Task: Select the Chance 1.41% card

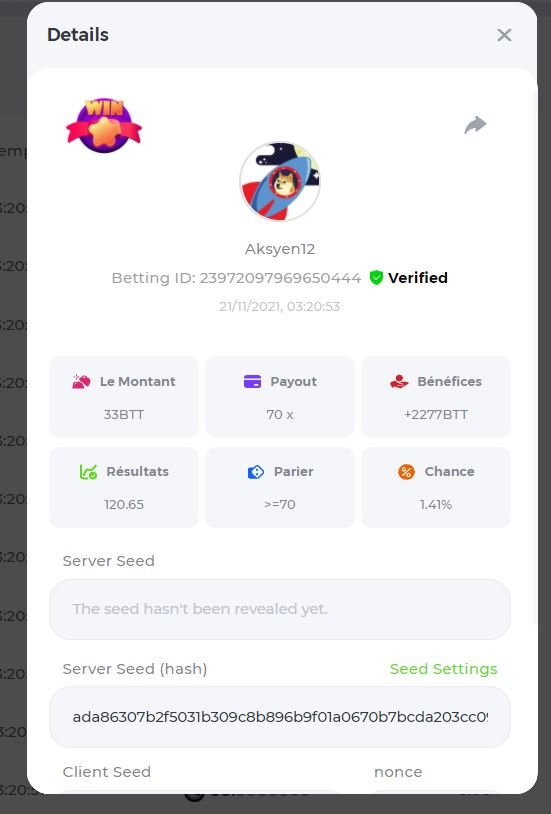Action: tap(436, 487)
